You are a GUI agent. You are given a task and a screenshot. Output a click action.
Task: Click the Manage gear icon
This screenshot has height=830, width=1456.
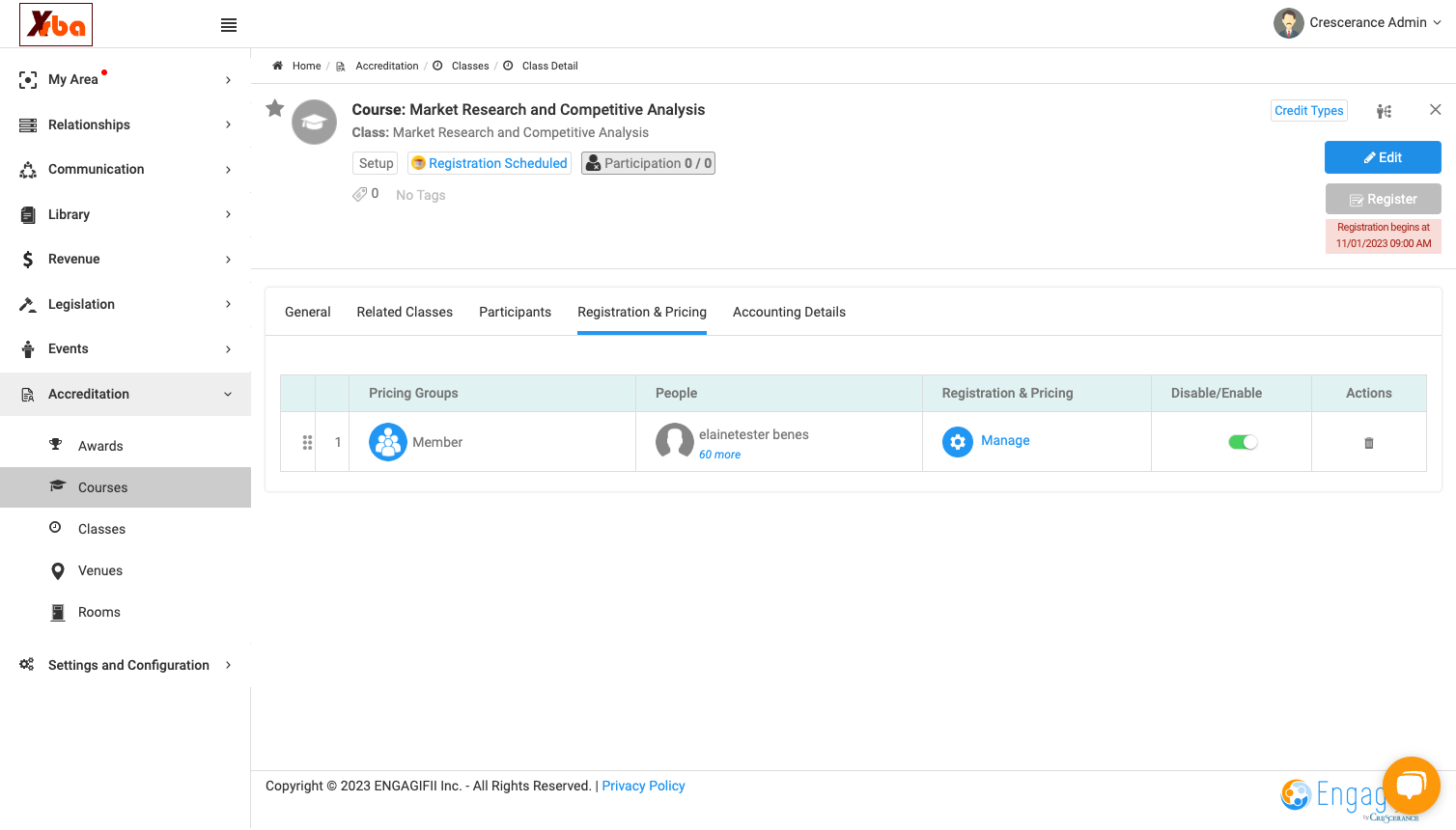pyautogui.click(x=958, y=442)
